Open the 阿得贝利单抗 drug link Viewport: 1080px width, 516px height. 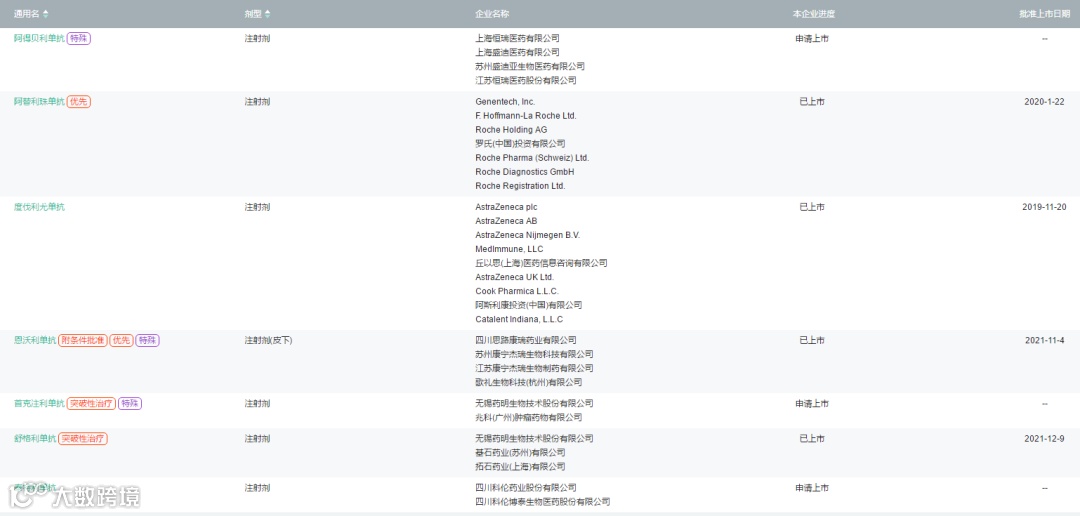click(x=39, y=39)
